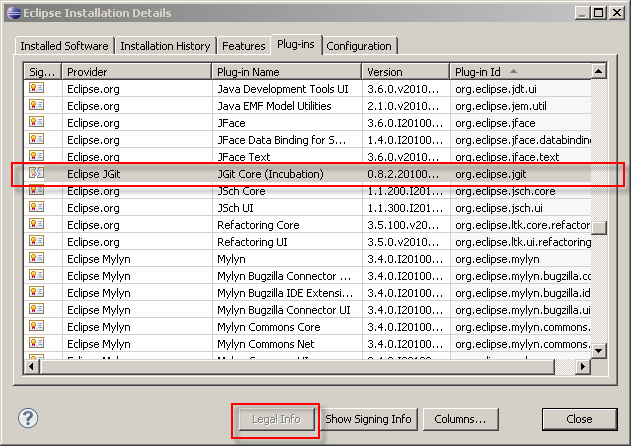Open the help question mark icon
The width and height of the screenshot is (631, 446).
point(28,418)
